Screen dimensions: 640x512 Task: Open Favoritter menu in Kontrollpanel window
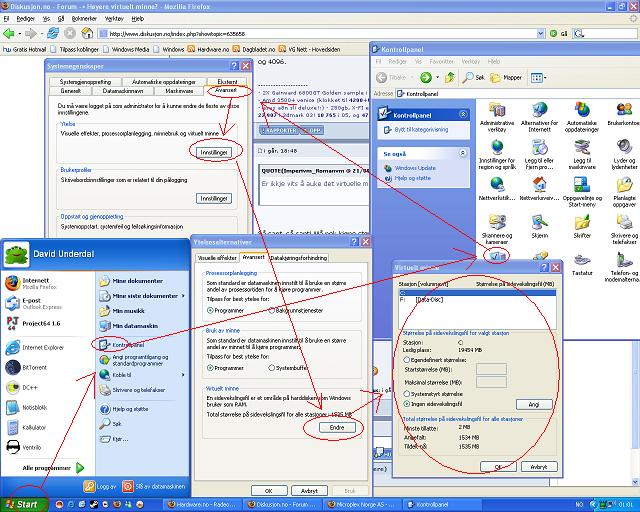click(442, 62)
